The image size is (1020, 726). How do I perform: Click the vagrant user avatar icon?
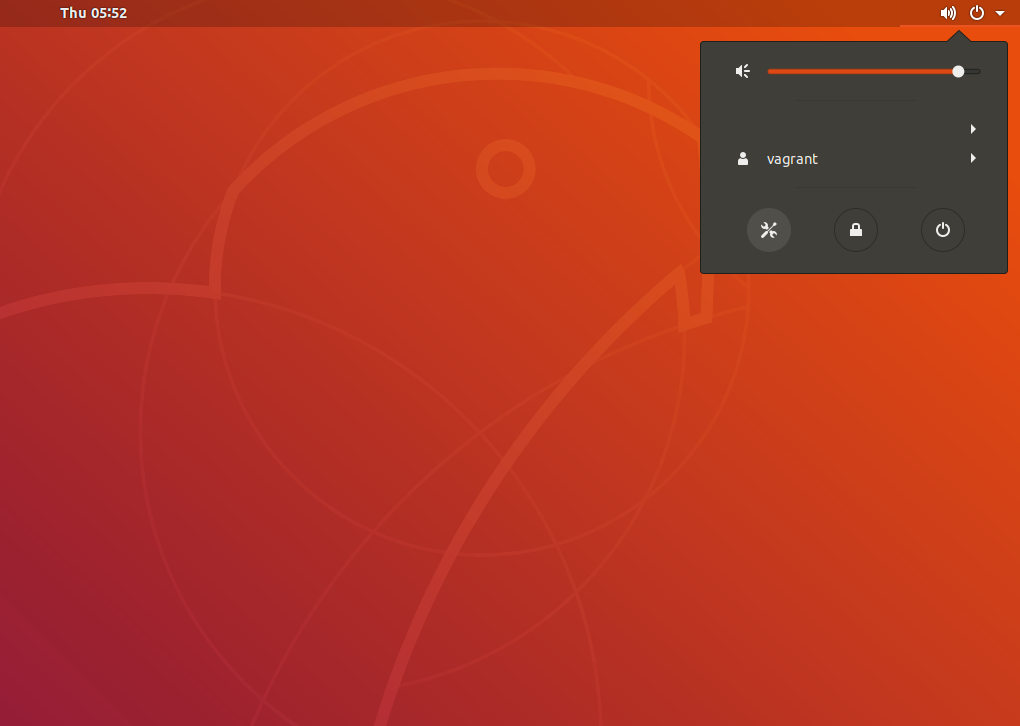742,158
